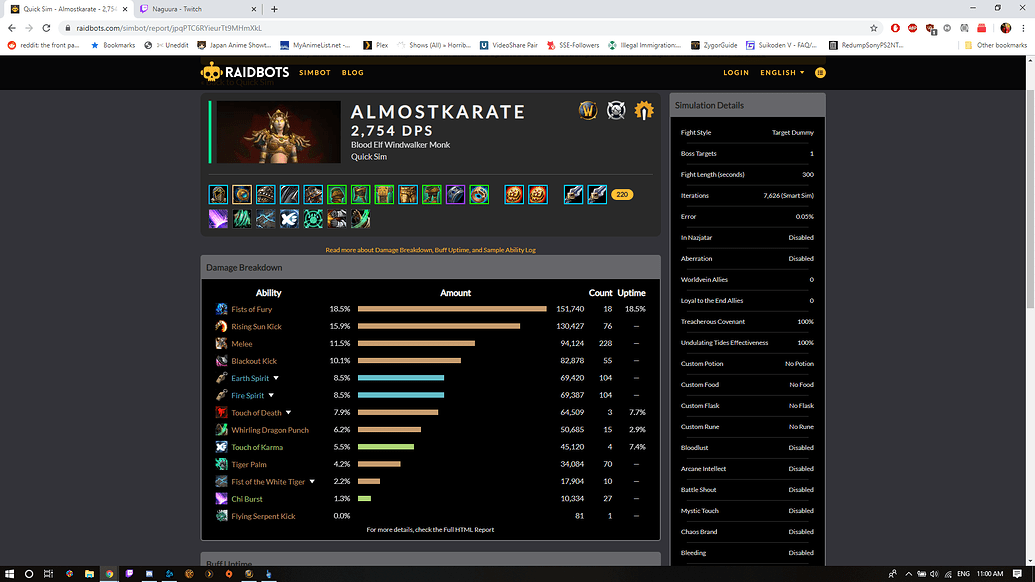Click the gold weapon icon at top right of profile
Viewport: 1035px width, 582px height.
tap(645, 110)
